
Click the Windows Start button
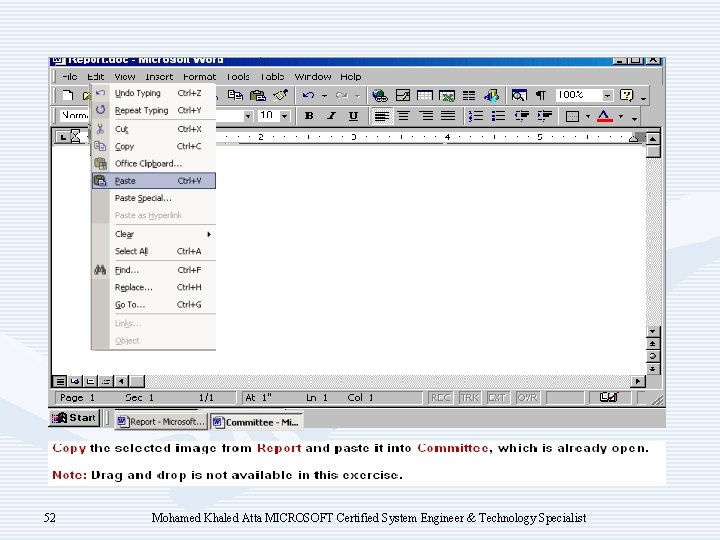click(74, 418)
